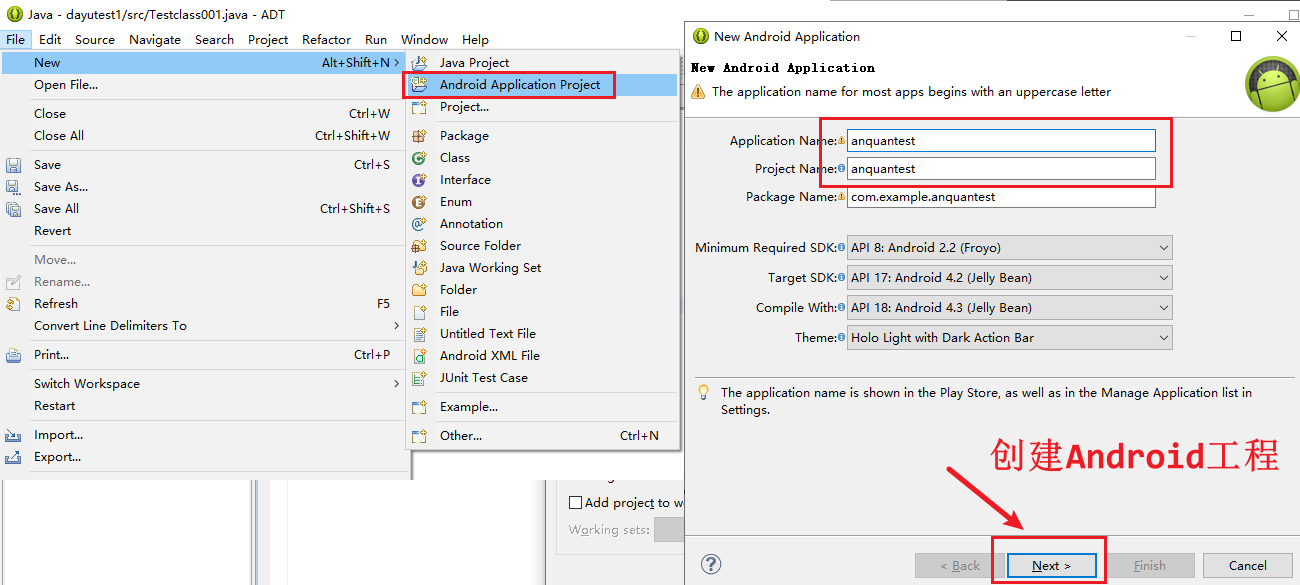Choose Close All from File menu
This screenshot has height=585, width=1300.
[203, 136]
